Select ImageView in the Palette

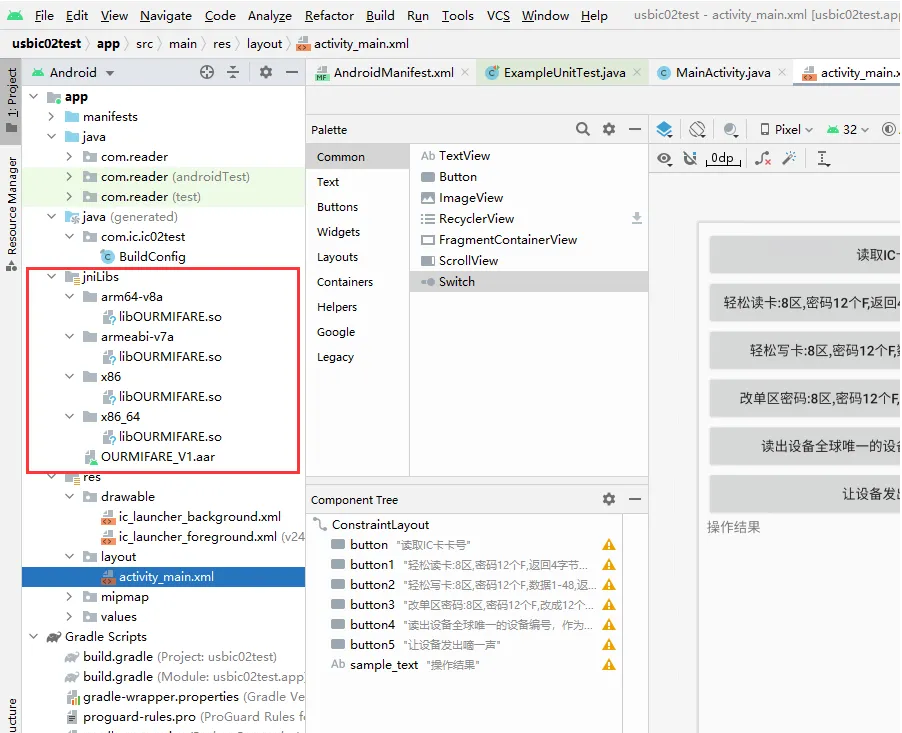529,197
